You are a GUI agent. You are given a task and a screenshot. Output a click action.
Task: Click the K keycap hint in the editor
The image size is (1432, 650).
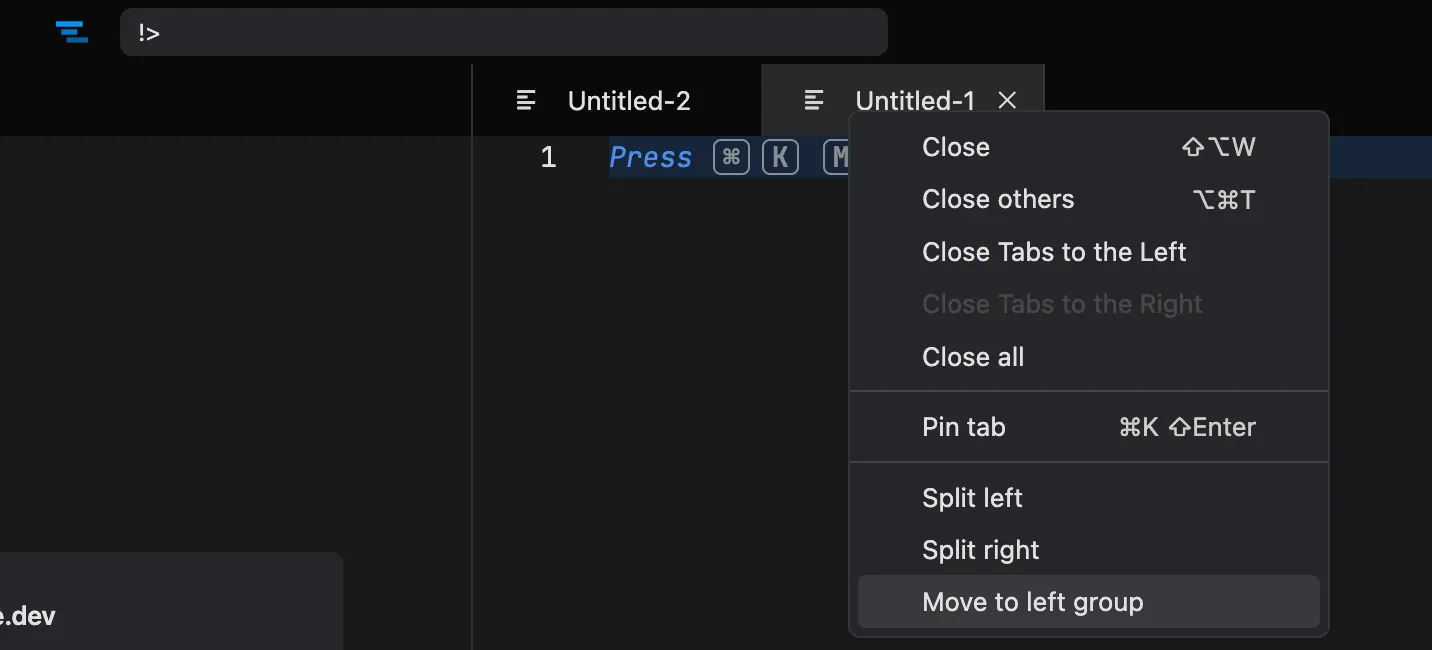click(780, 157)
